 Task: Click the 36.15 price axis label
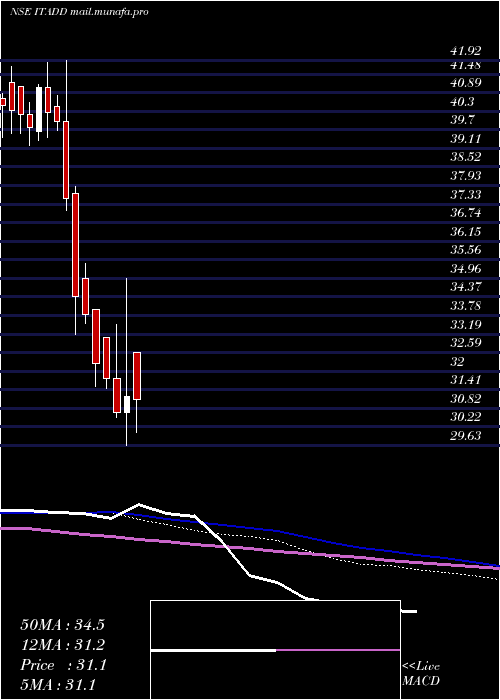[x=466, y=231]
